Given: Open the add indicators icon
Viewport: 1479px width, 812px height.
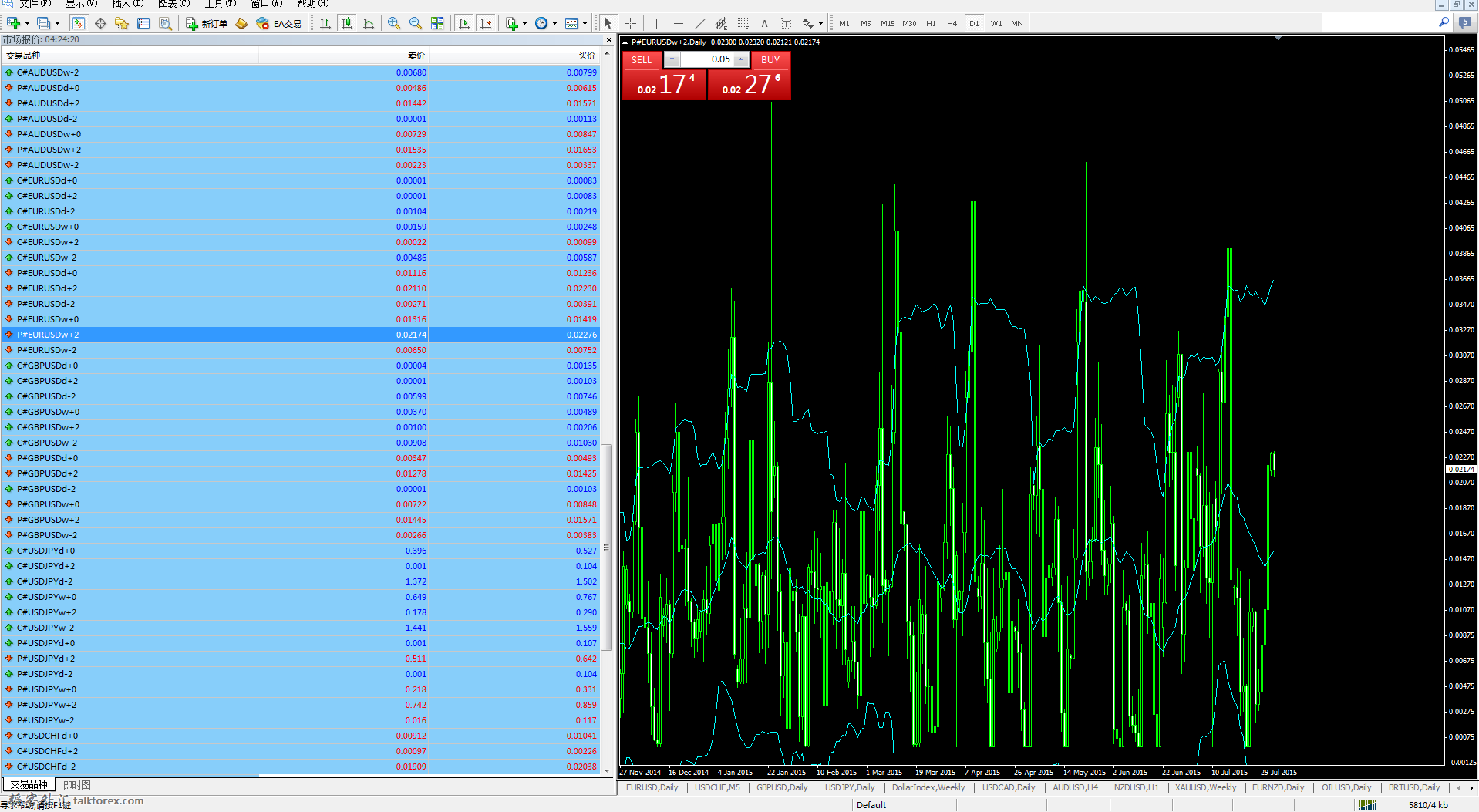Looking at the screenshot, I should [512, 23].
